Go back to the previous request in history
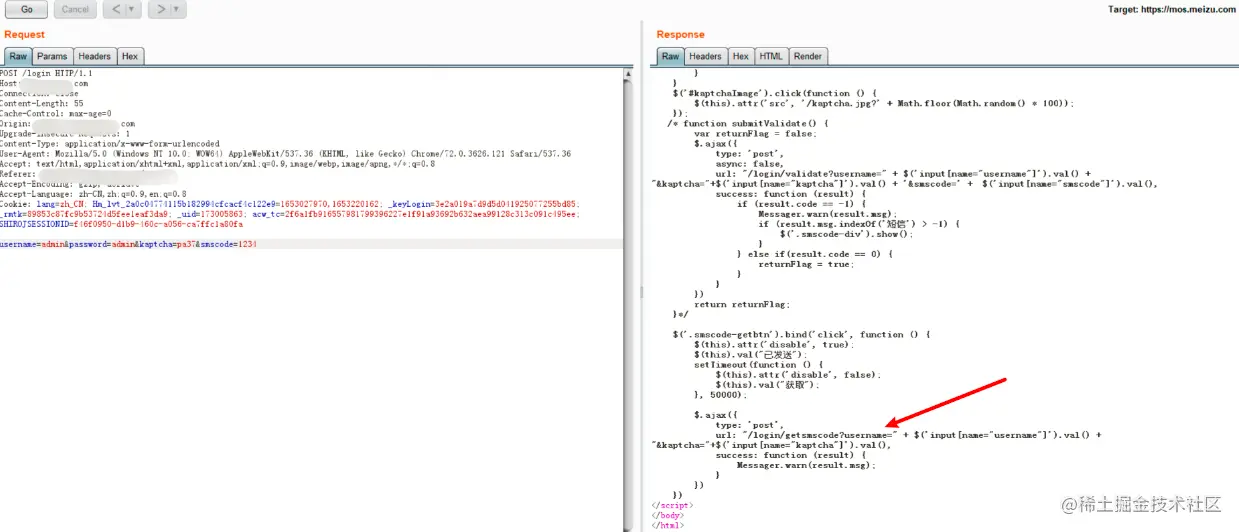This screenshot has width=1239, height=532. click(115, 9)
